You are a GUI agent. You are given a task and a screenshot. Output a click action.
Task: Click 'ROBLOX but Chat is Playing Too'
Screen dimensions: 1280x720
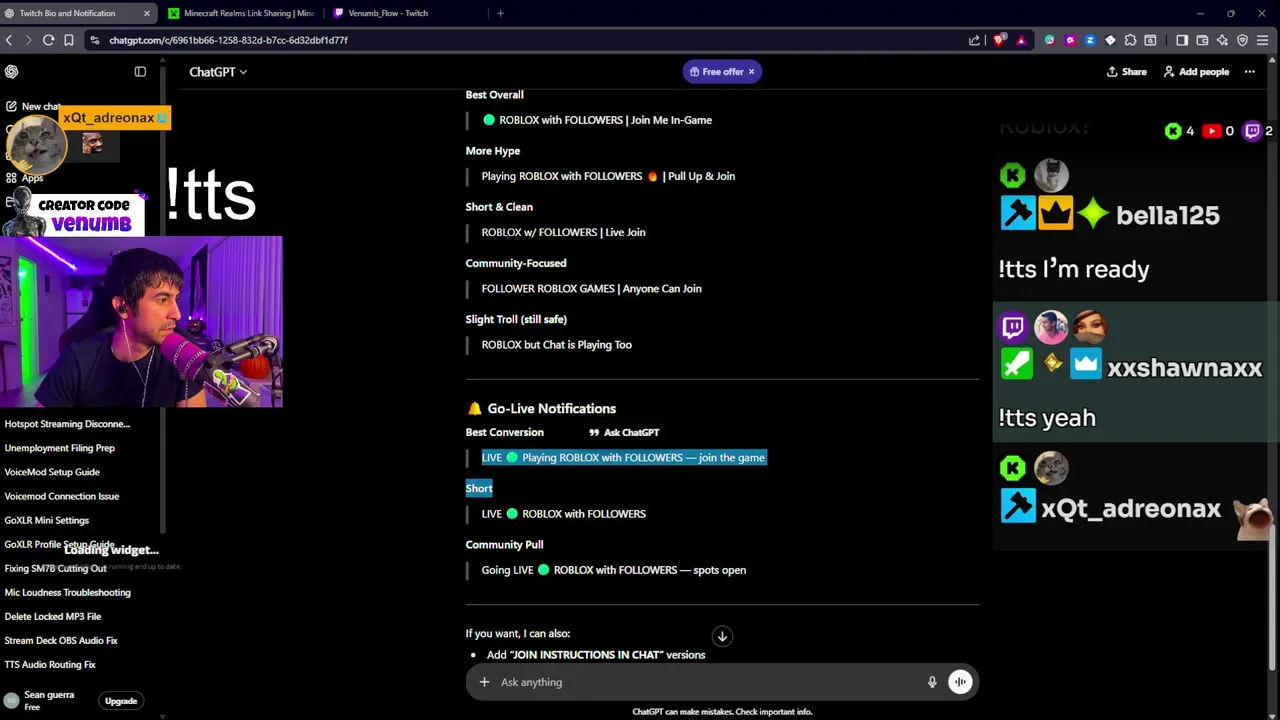pos(557,344)
